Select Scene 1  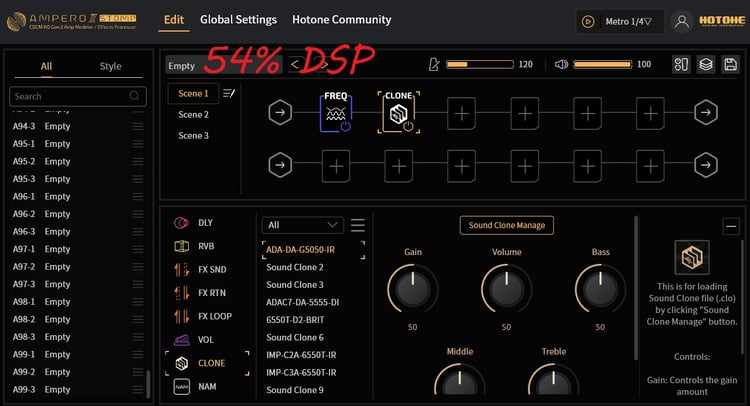(x=193, y=93)
